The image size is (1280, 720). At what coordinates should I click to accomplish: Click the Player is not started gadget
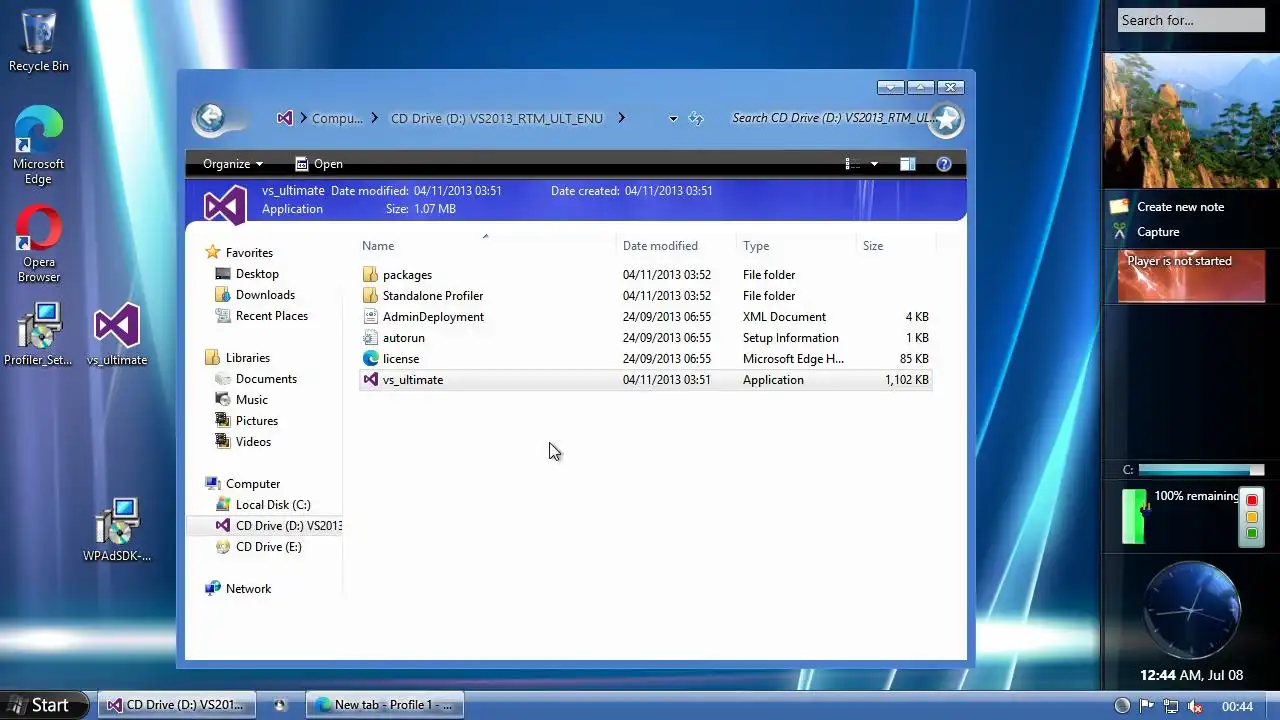coord(1191,275)
